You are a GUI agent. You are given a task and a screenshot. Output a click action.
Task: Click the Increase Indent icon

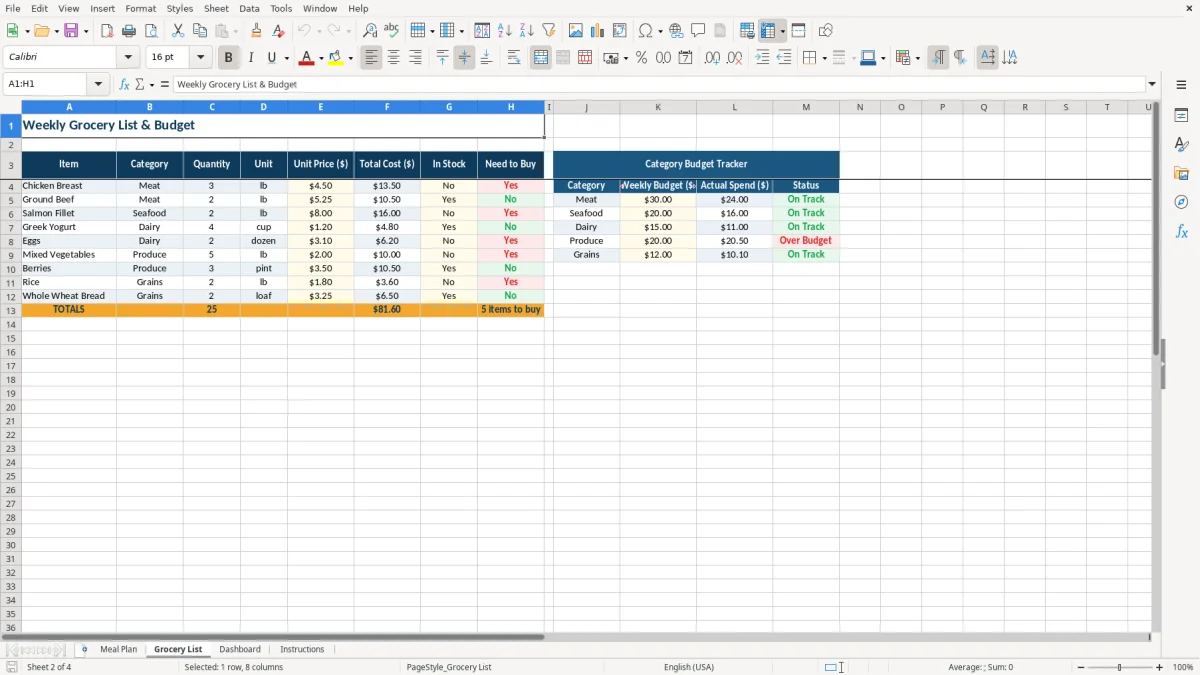click(762, 58)
